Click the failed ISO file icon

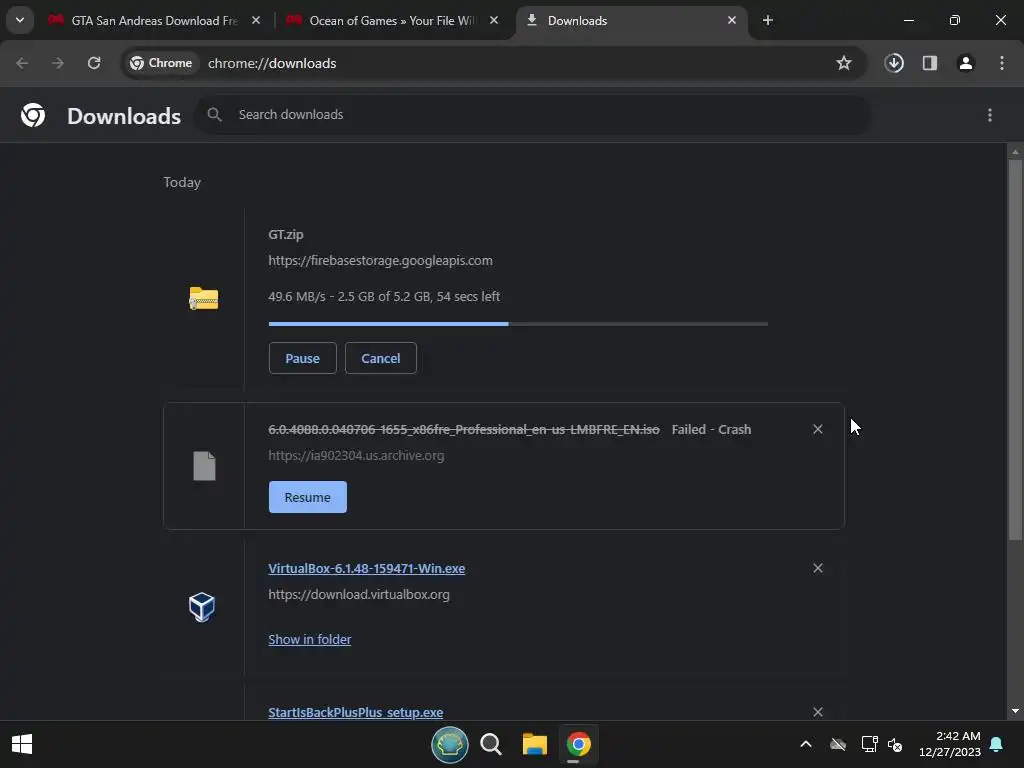pyautogui.click(x=204, y=466)
